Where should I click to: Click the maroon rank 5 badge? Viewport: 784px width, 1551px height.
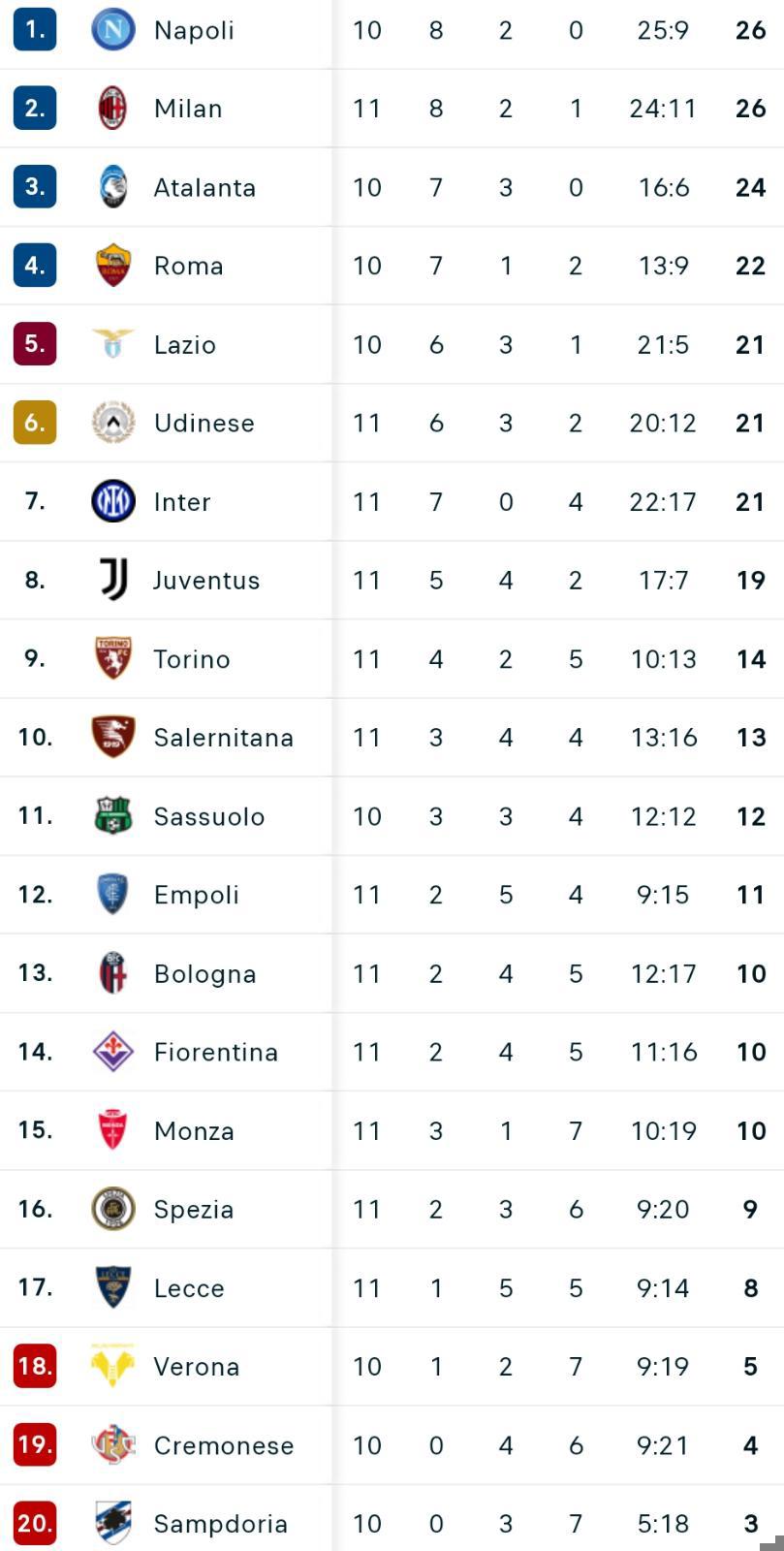(35, 344)
